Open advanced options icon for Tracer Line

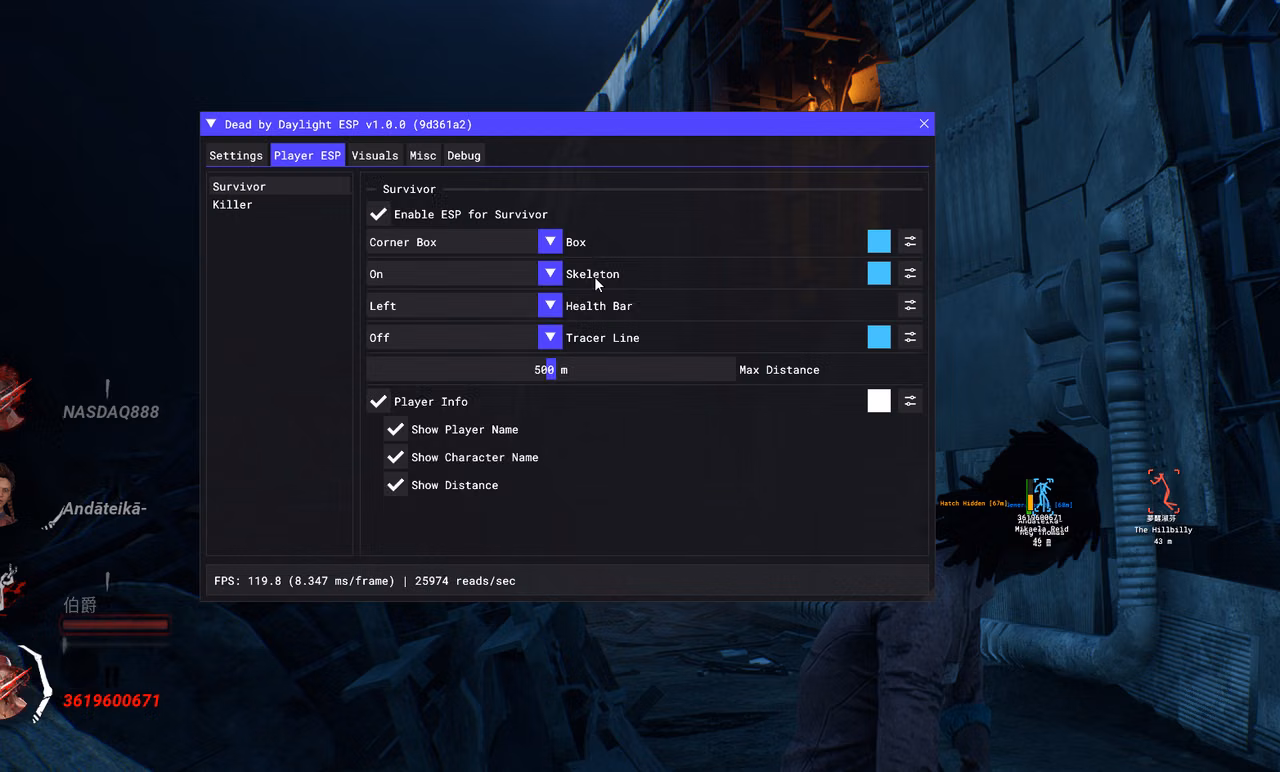click(x=910, y=338)
